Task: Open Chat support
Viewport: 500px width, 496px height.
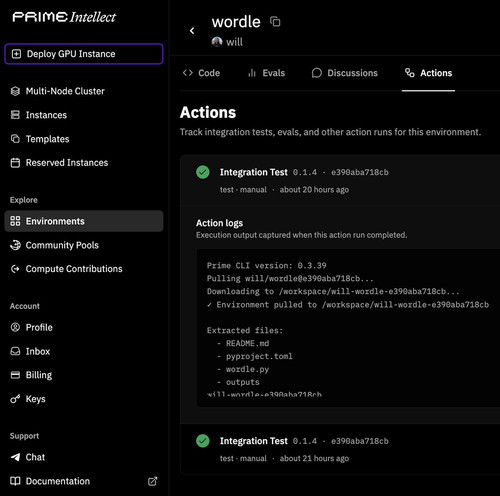Action: coord(35,457)
